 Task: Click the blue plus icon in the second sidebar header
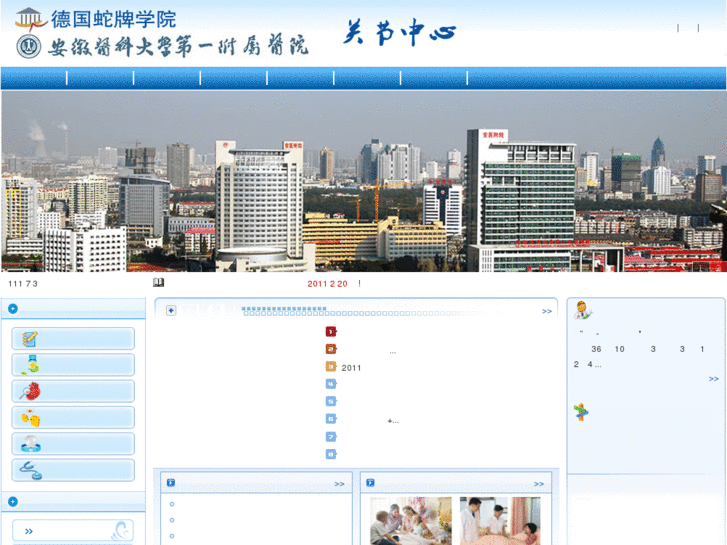pyautogui.click(x=13, y=501)
